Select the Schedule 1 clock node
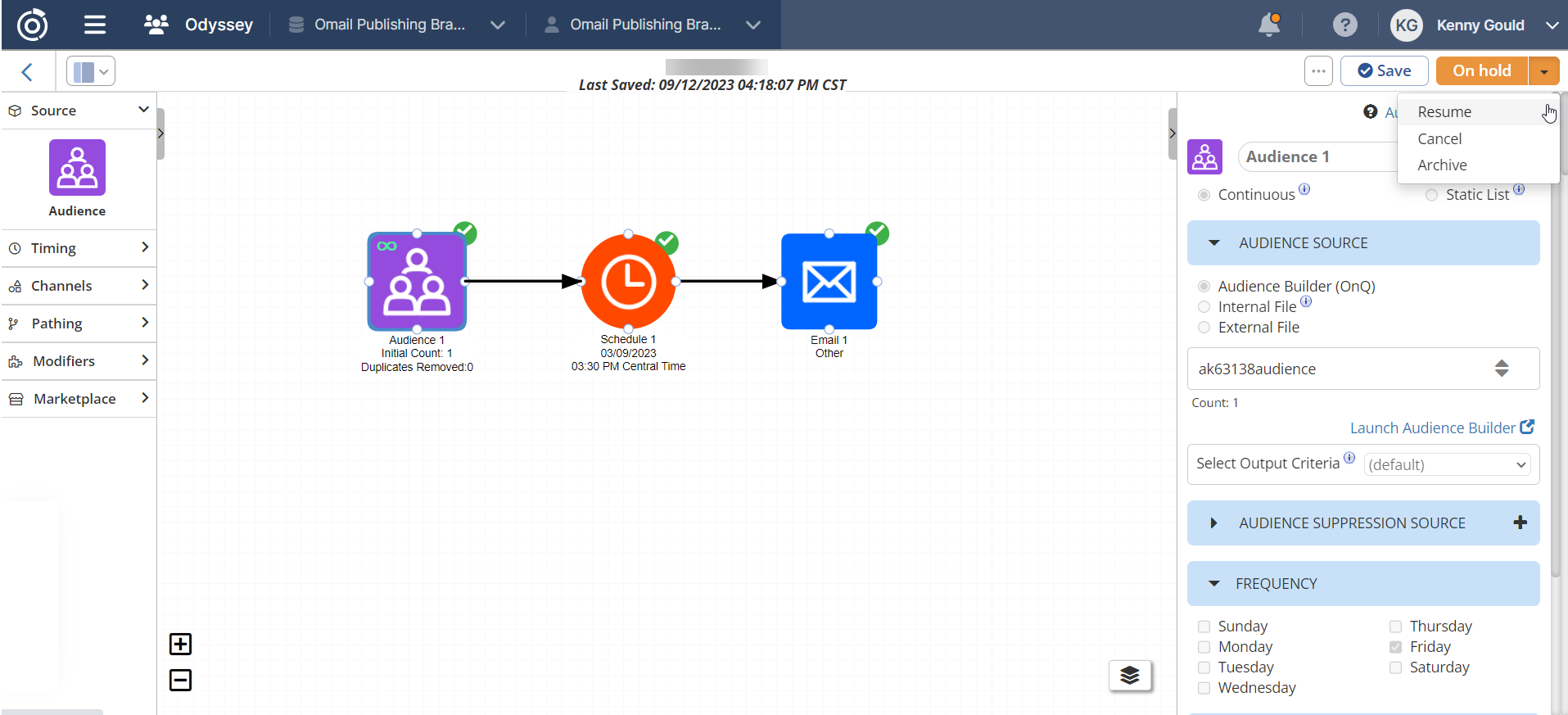 628,282
